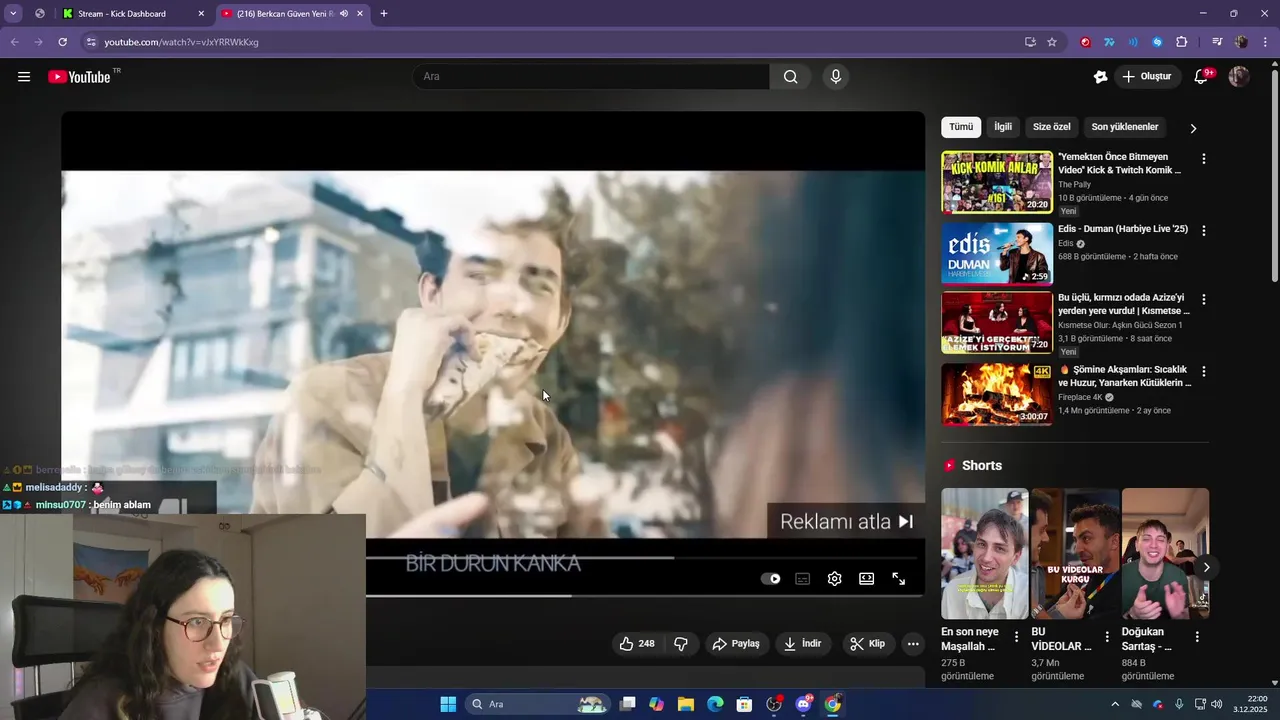Switch to theater mode
The width and height of the screenshot is (1280, 720).
tap(867, 579)
